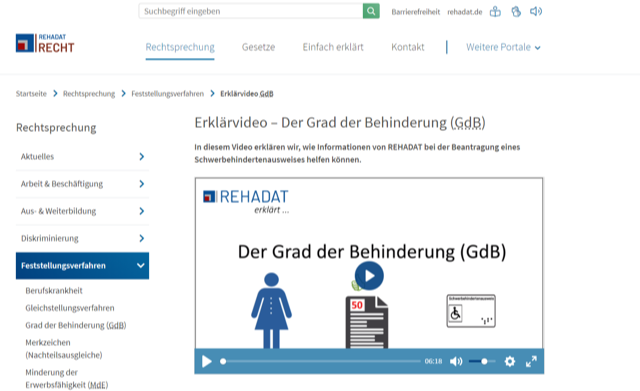Activate the read-aloud speaker icon in header
640x391 pixels.
[536, 11]
